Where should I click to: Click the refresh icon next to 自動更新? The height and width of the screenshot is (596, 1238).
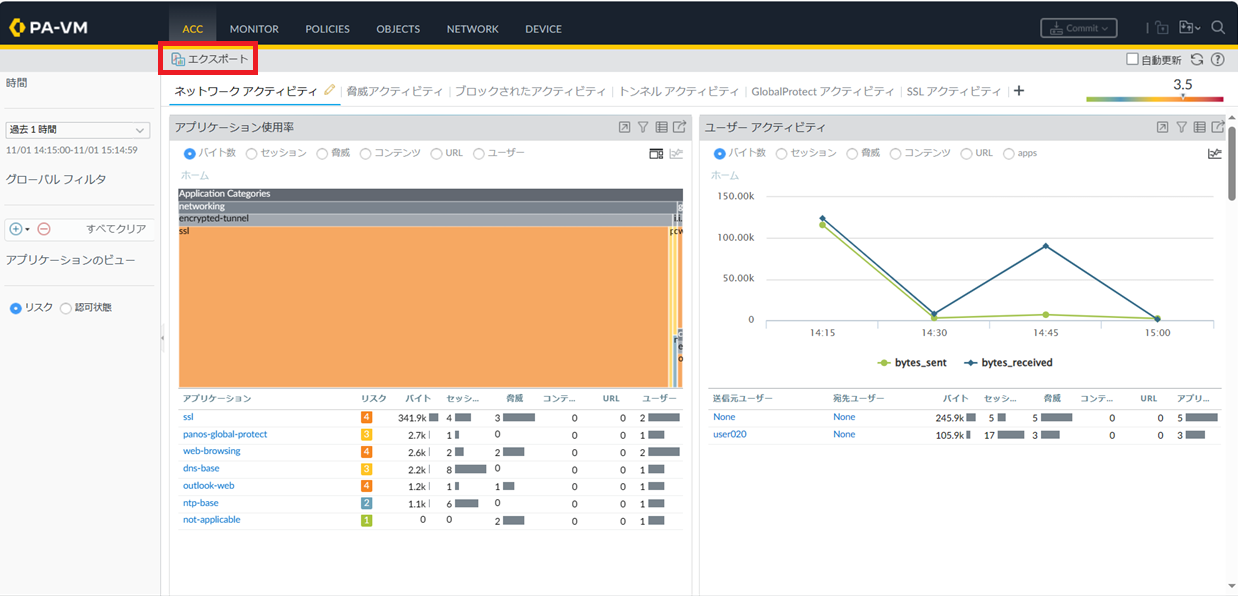point(1197,59)
